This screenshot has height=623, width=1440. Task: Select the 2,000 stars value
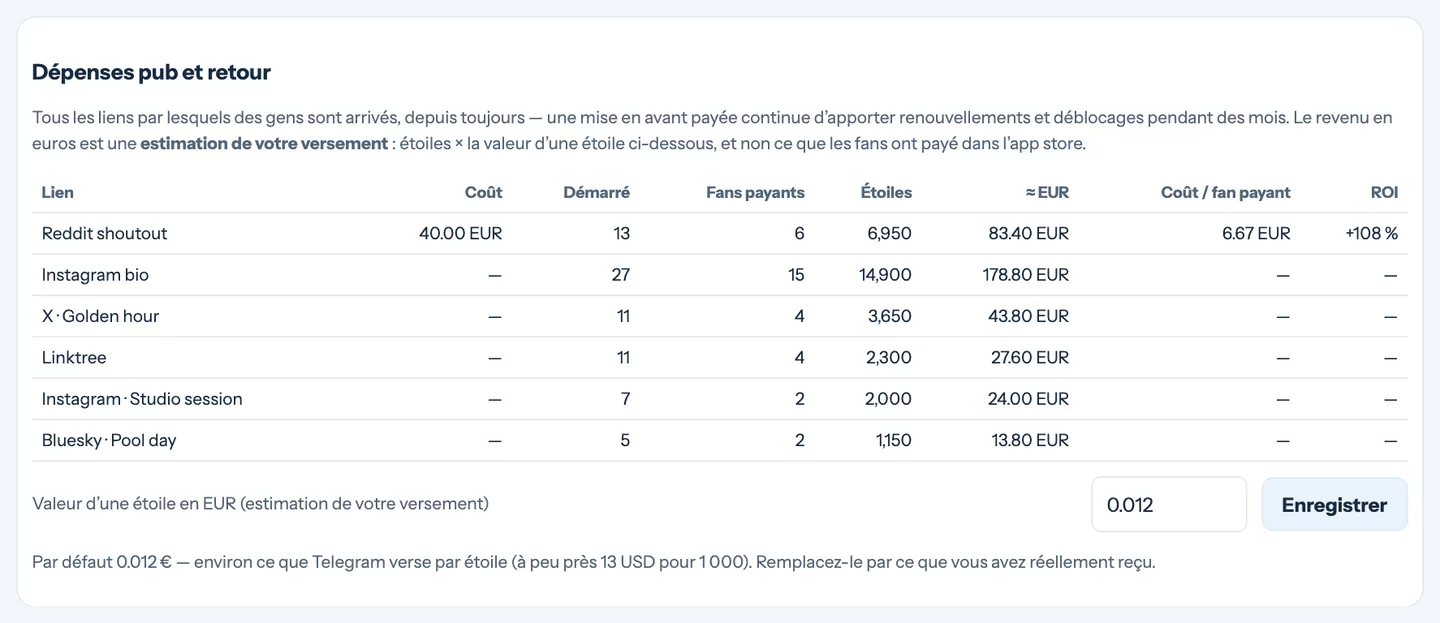(889, 399)
